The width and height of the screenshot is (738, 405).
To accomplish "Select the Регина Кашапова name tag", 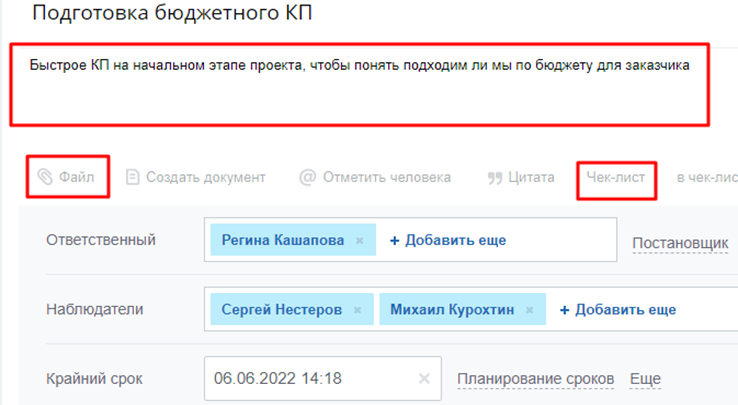I will point(283,241).
